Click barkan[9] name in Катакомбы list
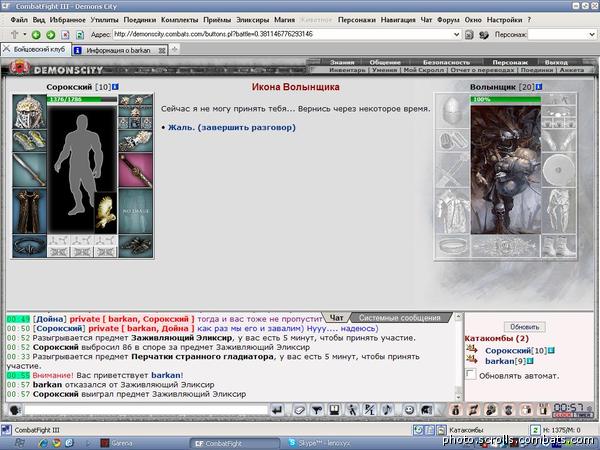The image size is (600, 450). coord(505,361)
